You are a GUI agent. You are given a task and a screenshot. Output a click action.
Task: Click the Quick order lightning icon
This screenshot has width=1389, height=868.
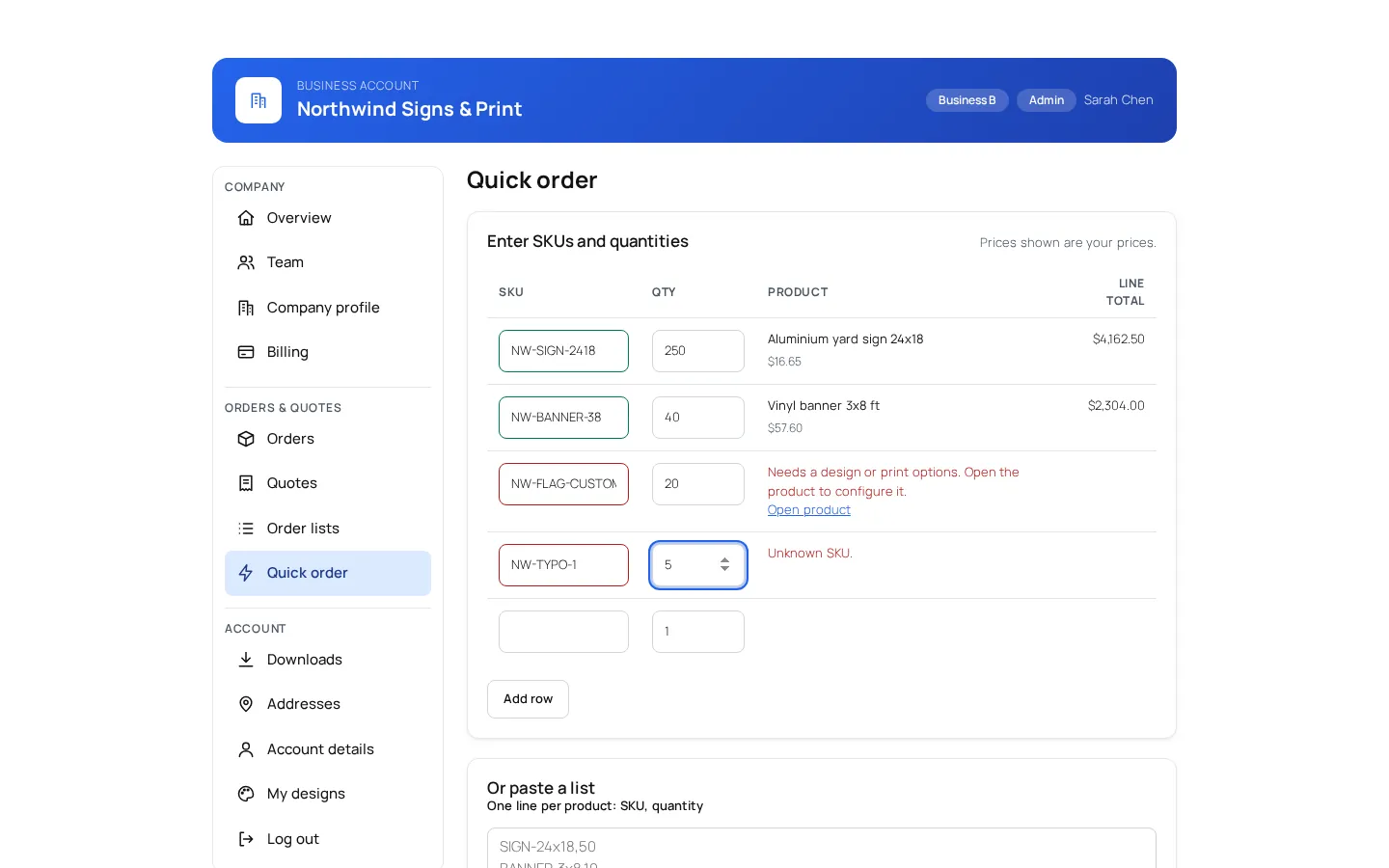(x=246, y=573)
